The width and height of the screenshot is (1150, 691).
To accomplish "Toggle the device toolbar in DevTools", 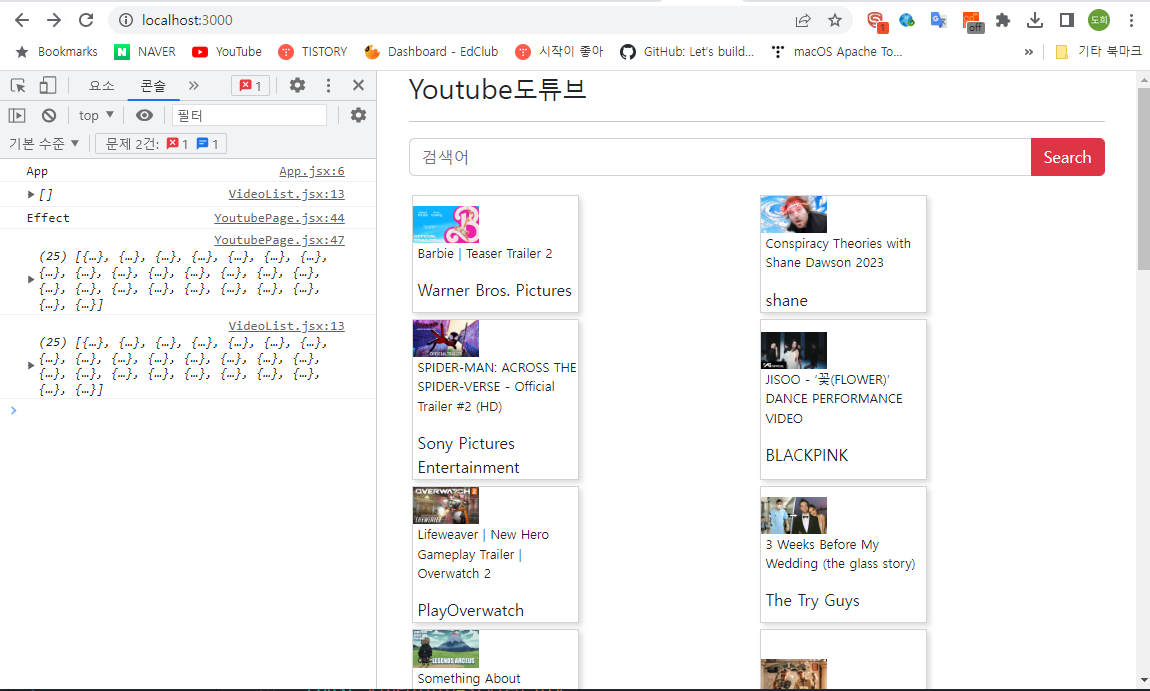I will pyautogui.click(x=48, y=86).
